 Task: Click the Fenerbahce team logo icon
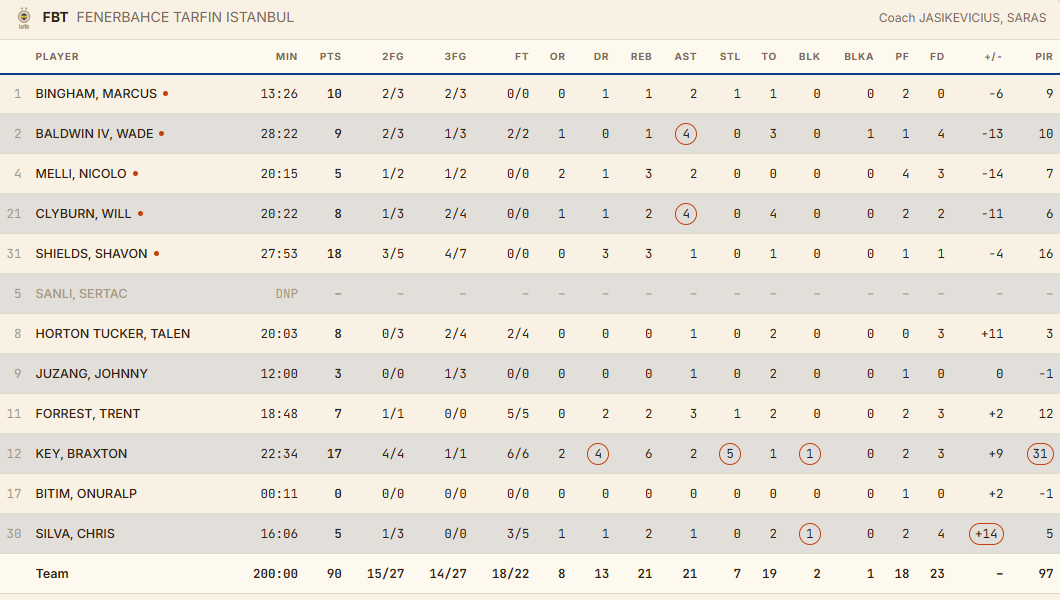point(24,18)
